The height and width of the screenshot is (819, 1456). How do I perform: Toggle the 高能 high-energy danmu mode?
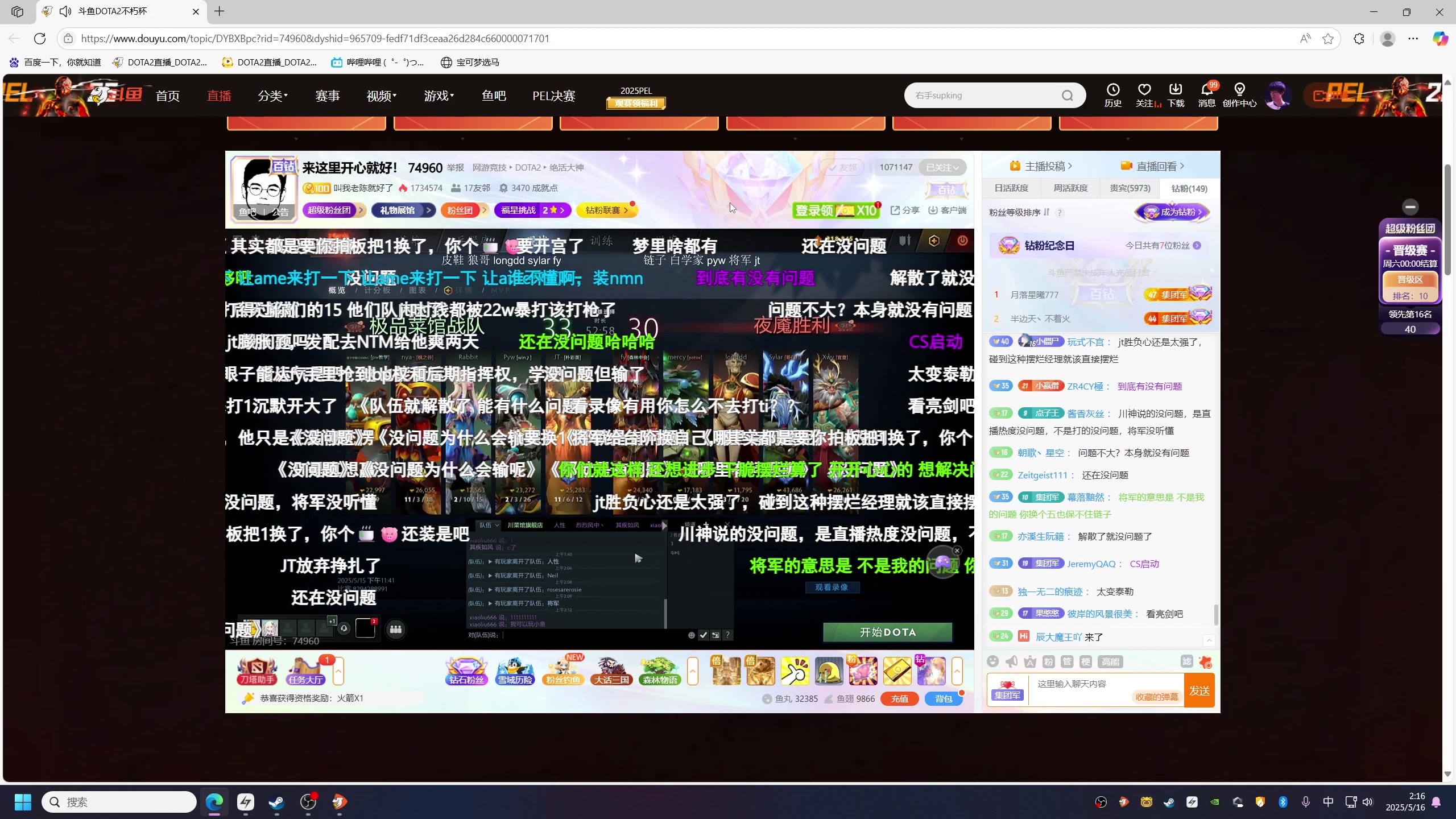pyautogui.click(x=1110, y=661)
